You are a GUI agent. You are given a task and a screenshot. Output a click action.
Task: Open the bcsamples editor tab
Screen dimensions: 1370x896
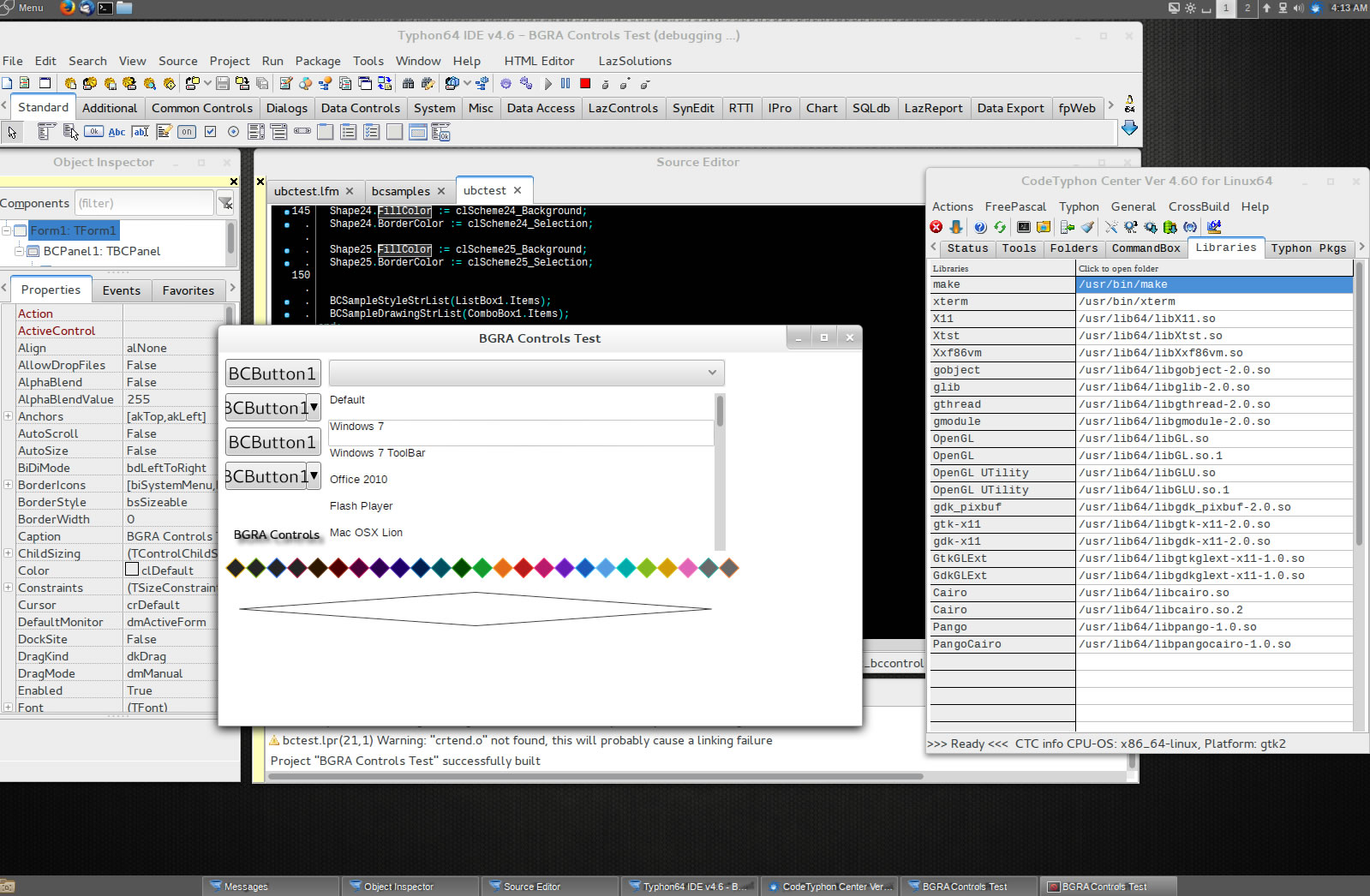click(401, 191)
